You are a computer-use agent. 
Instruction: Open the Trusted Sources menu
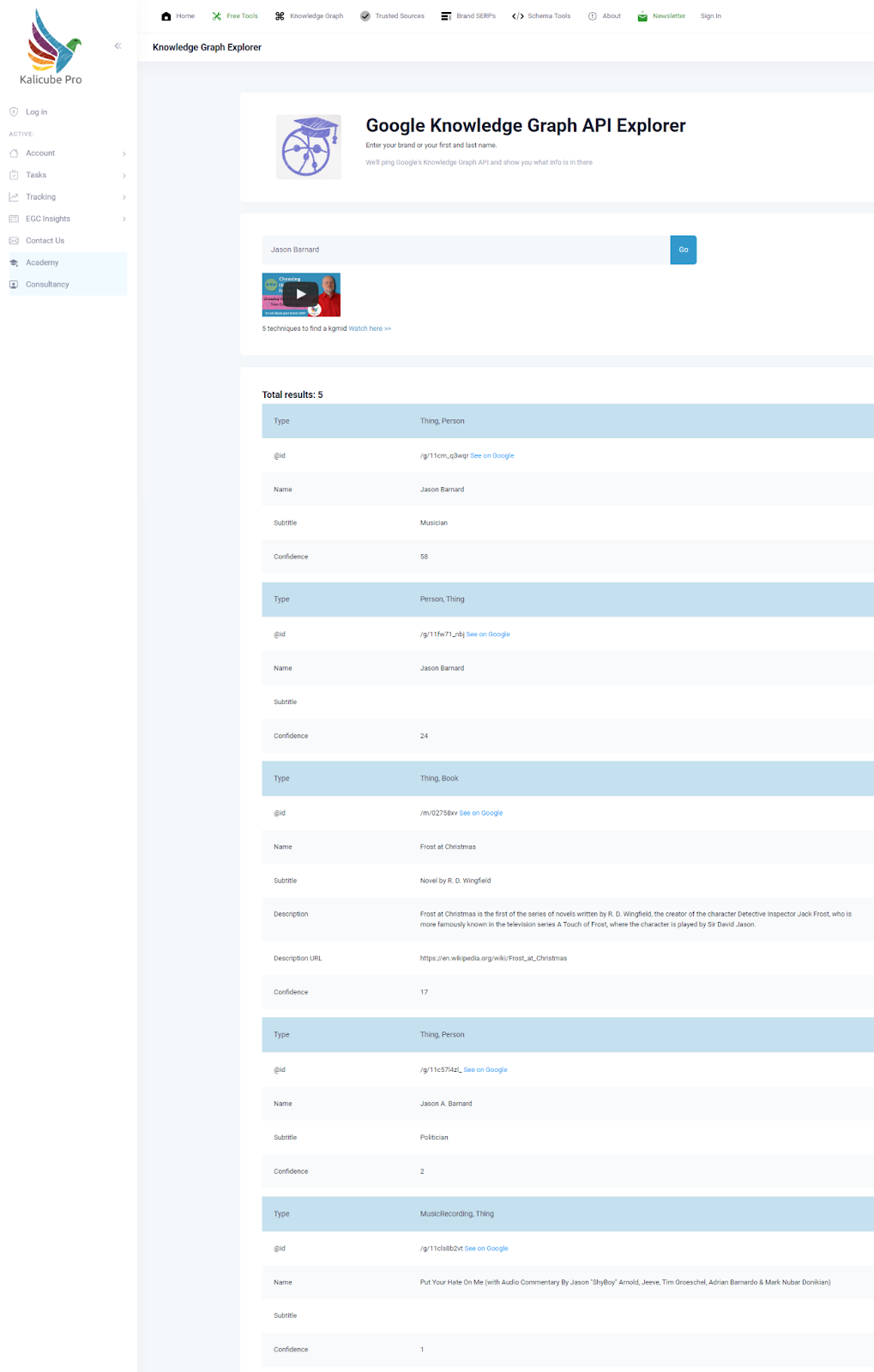pos(400,16)
